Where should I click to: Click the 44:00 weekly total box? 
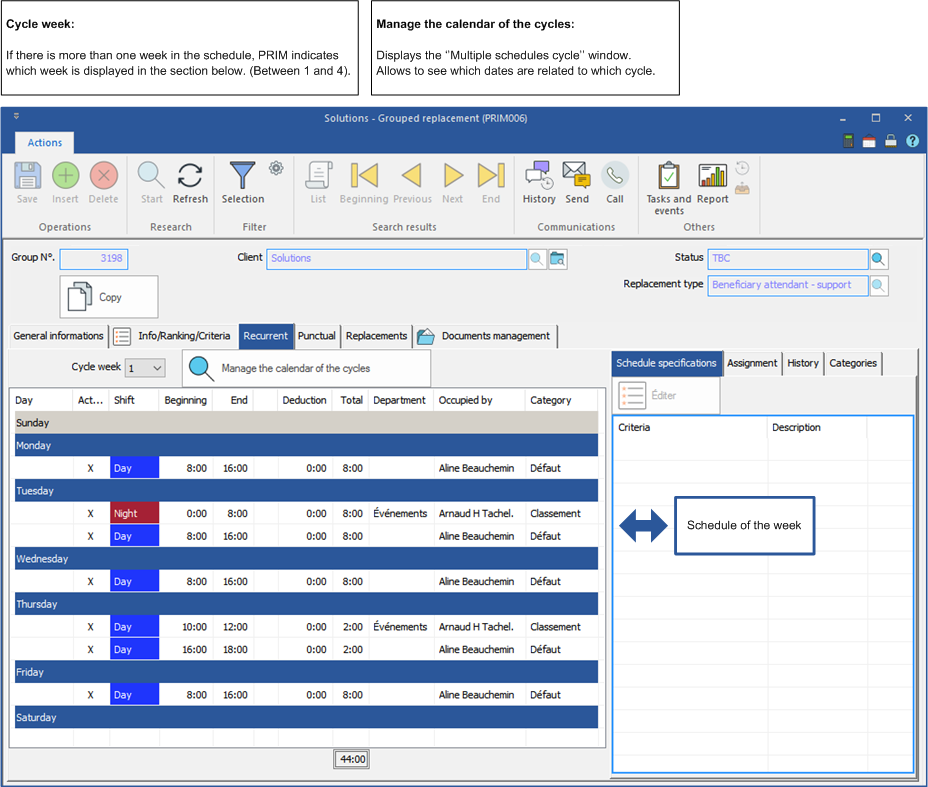tap(352, 759)
